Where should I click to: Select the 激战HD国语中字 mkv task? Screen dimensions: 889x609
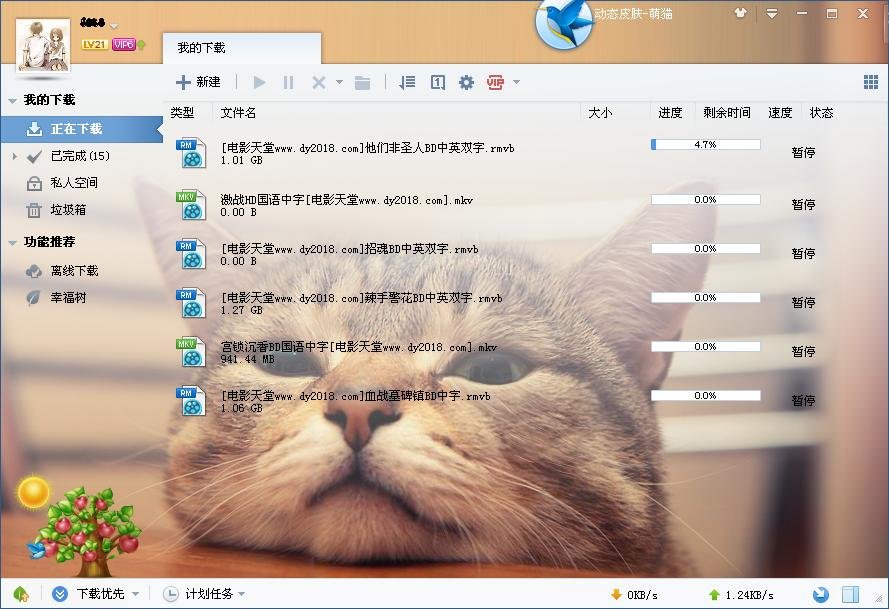346,200
